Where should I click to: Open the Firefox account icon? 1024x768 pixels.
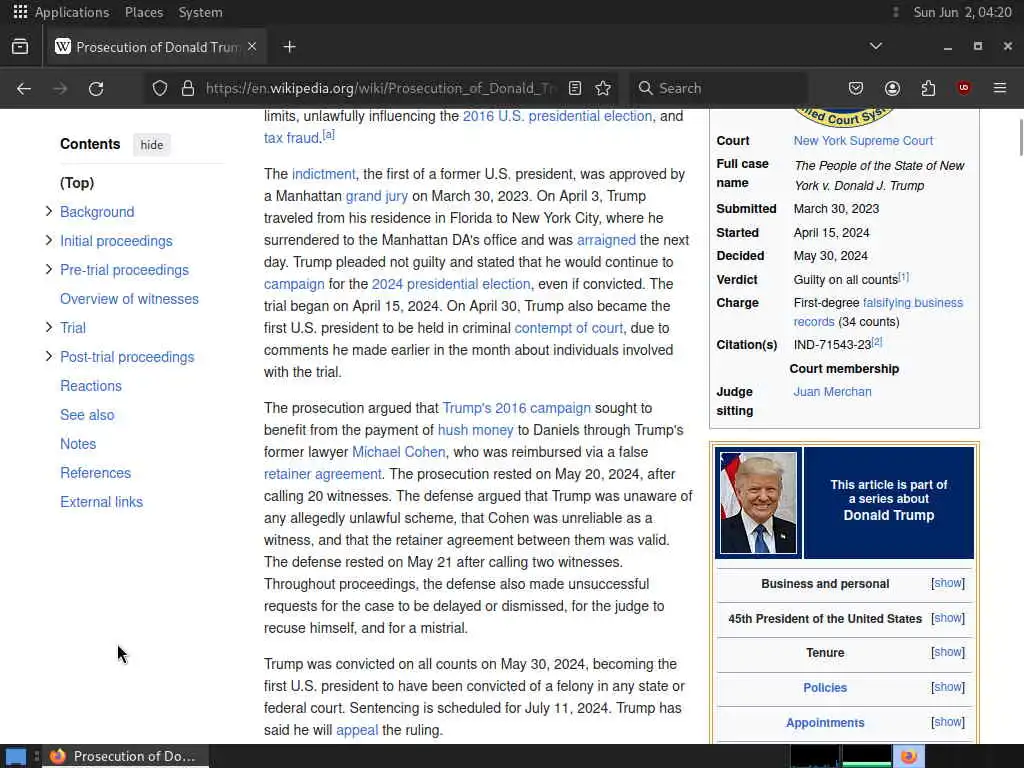[x=893, y=88]
